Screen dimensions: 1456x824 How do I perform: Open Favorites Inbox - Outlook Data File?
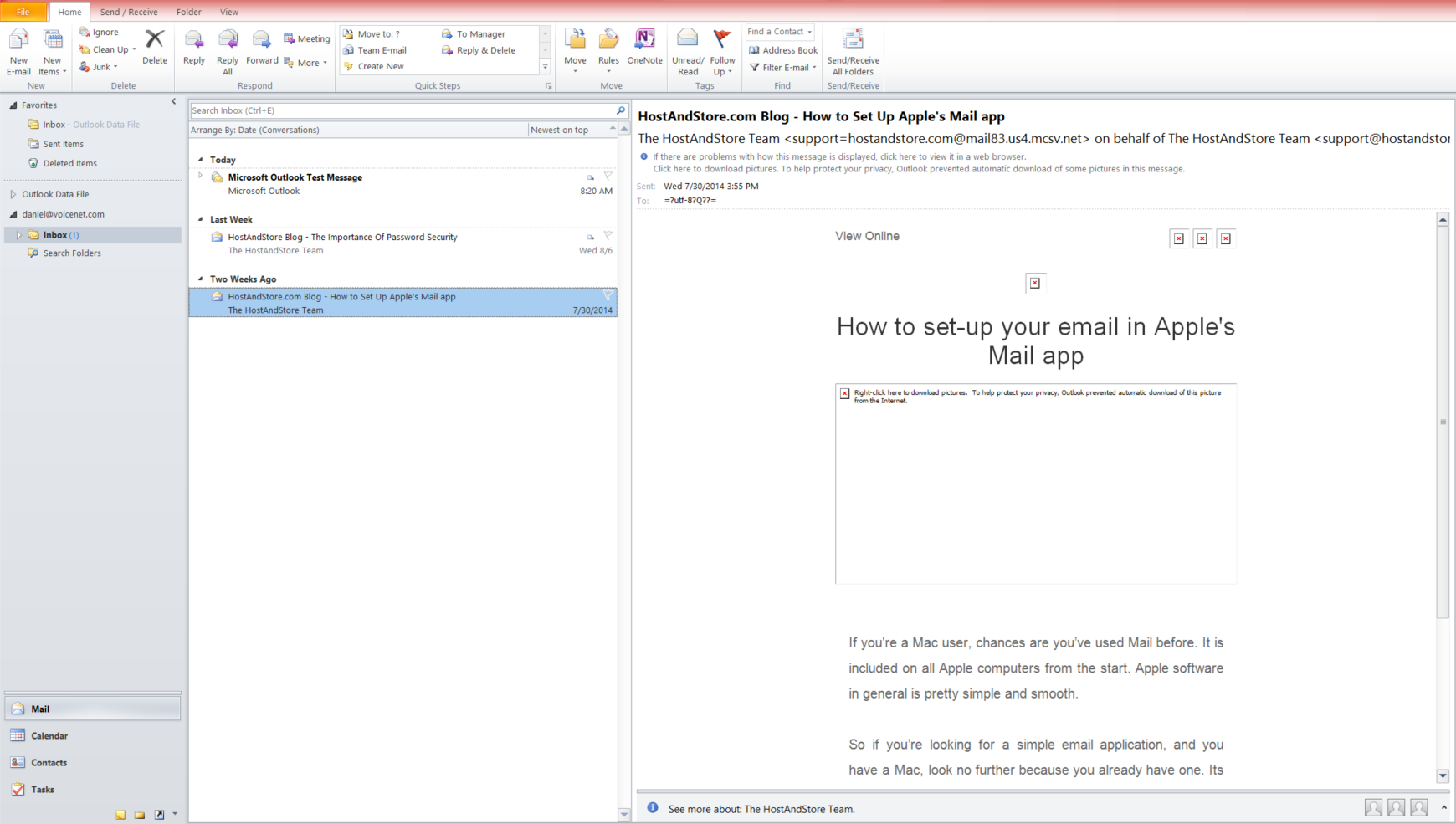tap(91, 125)
